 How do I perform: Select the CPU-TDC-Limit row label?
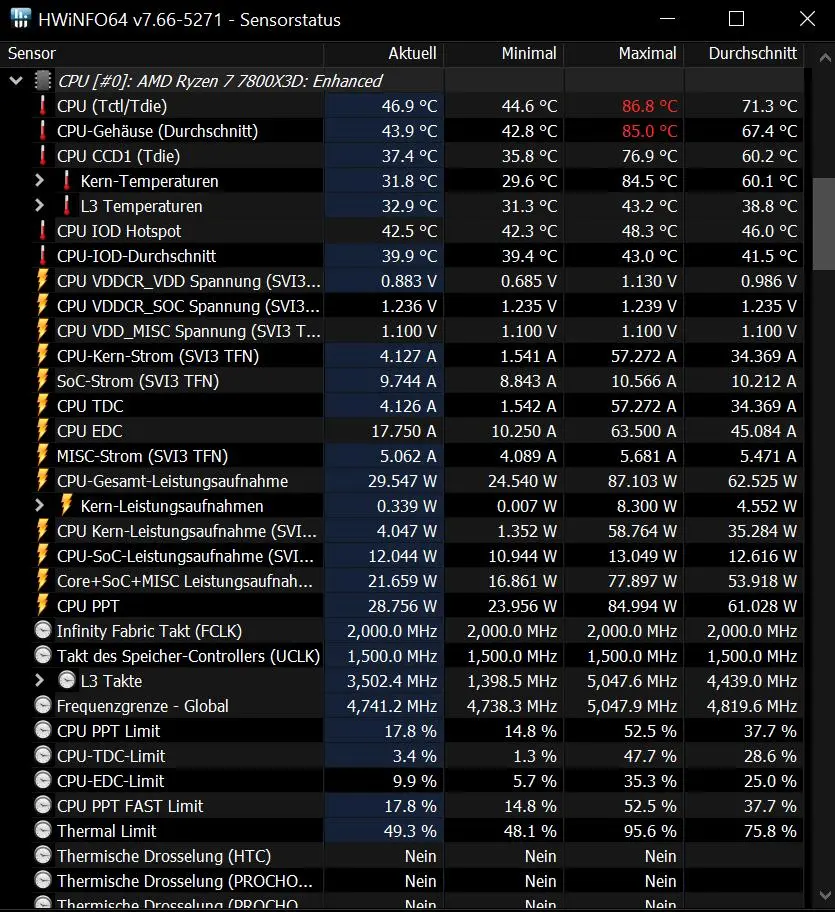click(x=110, y=756)
